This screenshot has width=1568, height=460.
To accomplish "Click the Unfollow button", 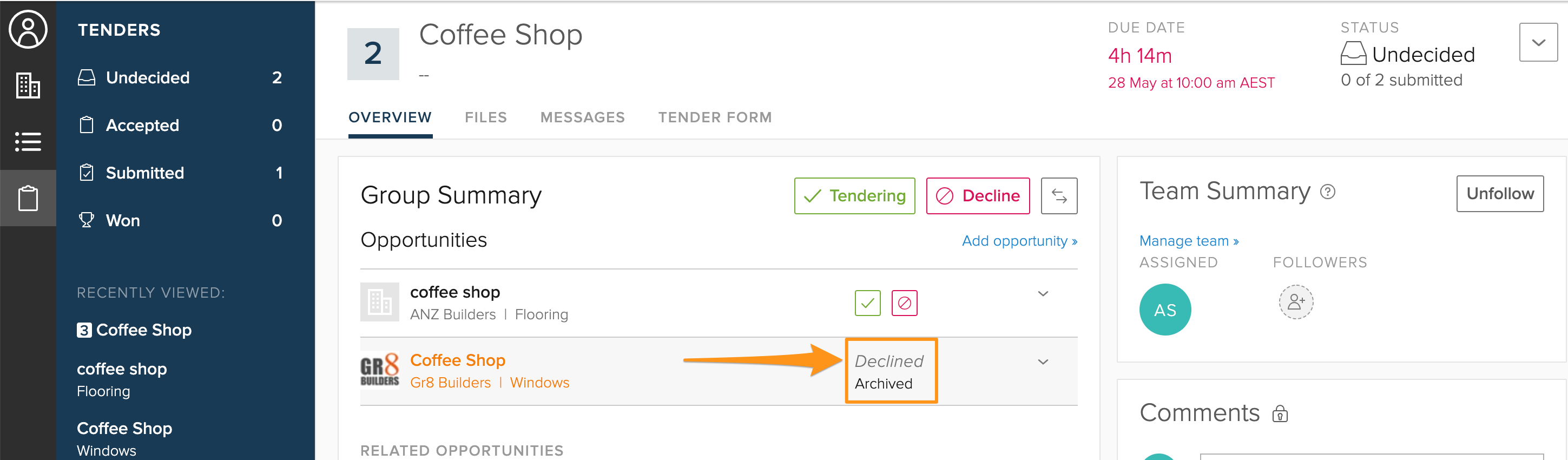I will 1500,194.
